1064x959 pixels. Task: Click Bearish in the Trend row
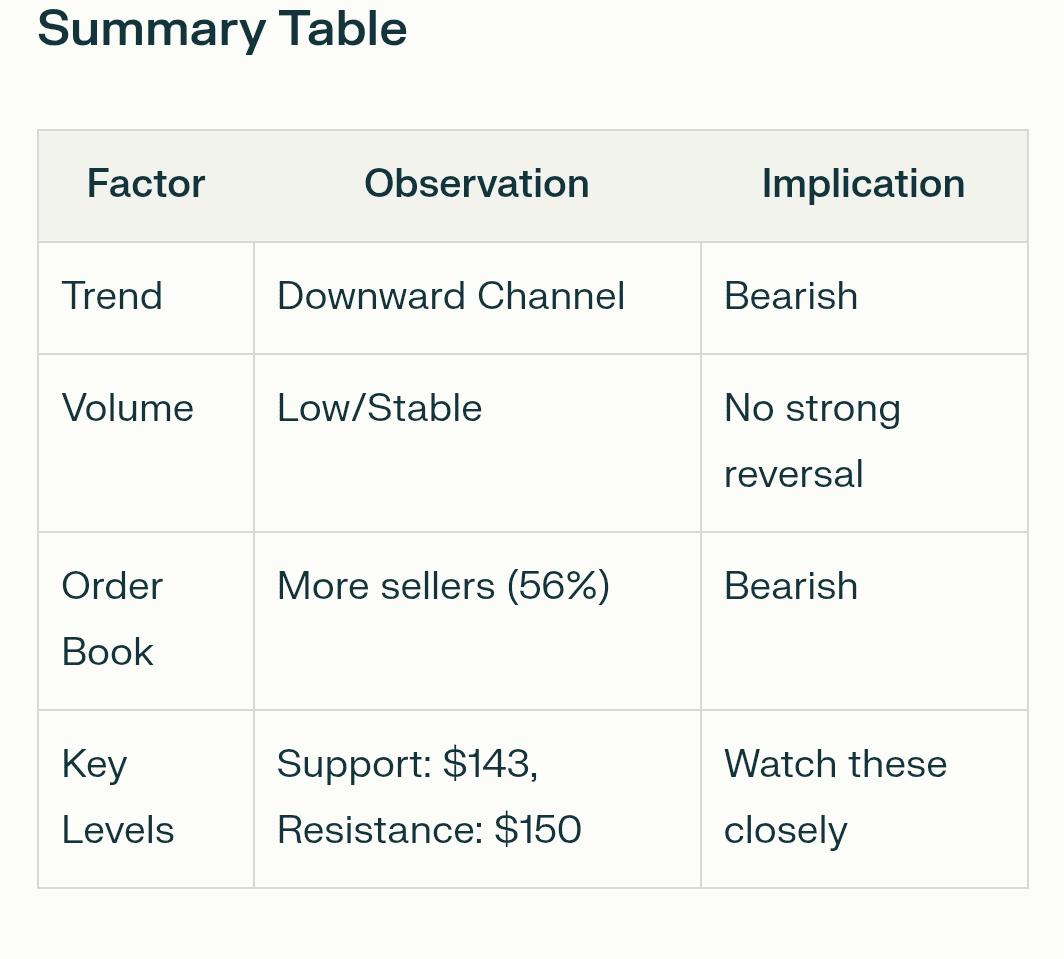tap(791, 297)
